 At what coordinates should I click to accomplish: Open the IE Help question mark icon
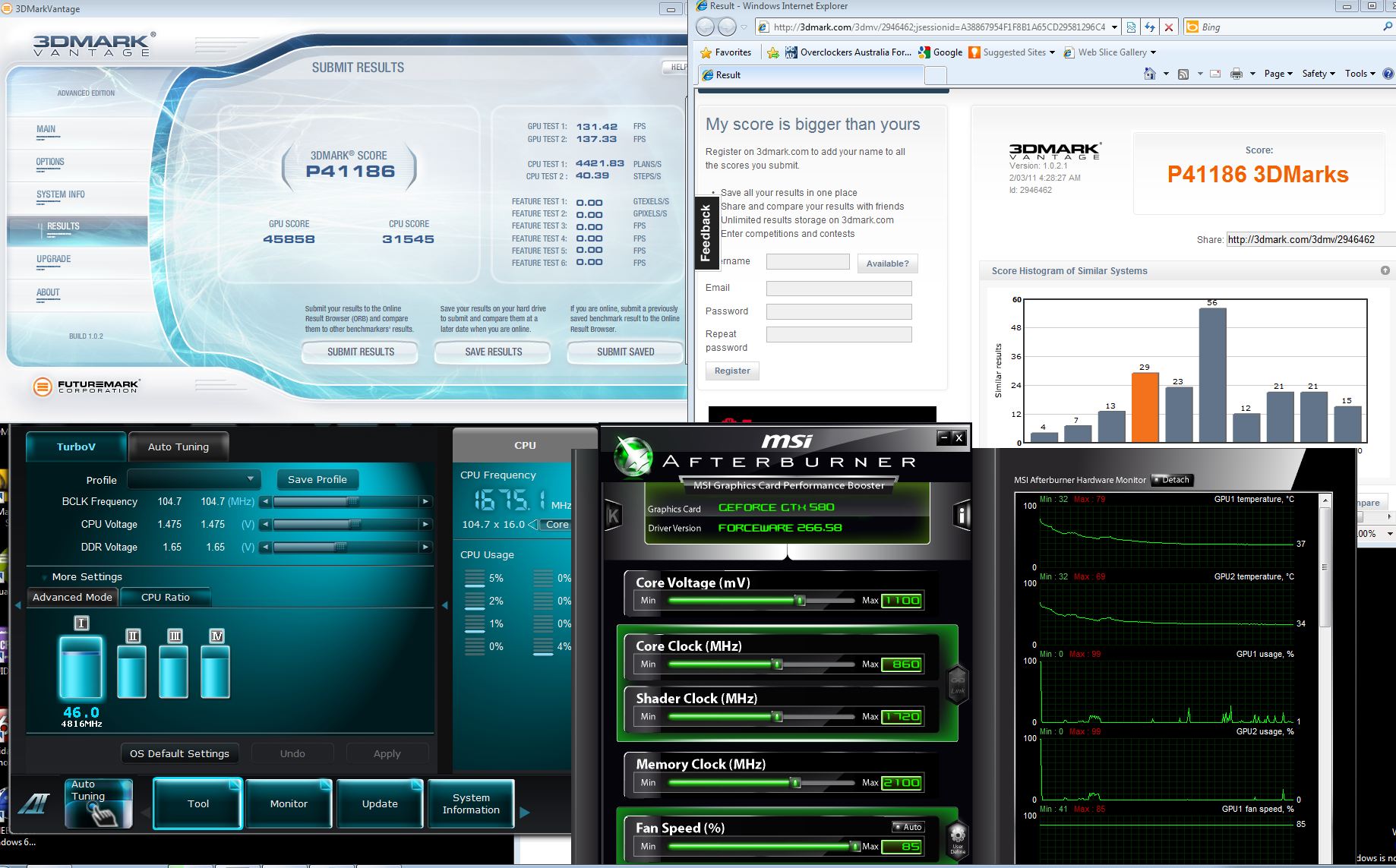[1388, 74]
